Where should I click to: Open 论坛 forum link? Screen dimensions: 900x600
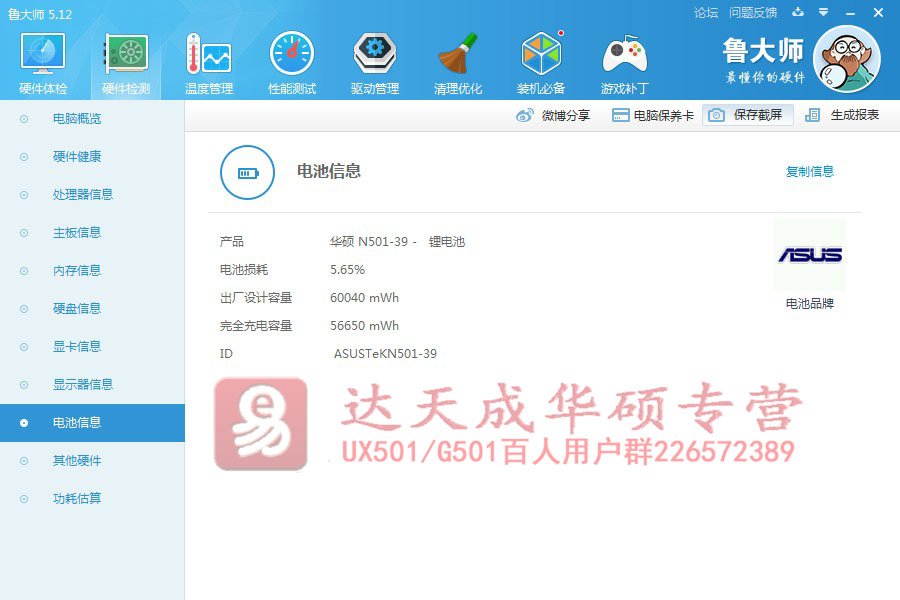(706, 13)
